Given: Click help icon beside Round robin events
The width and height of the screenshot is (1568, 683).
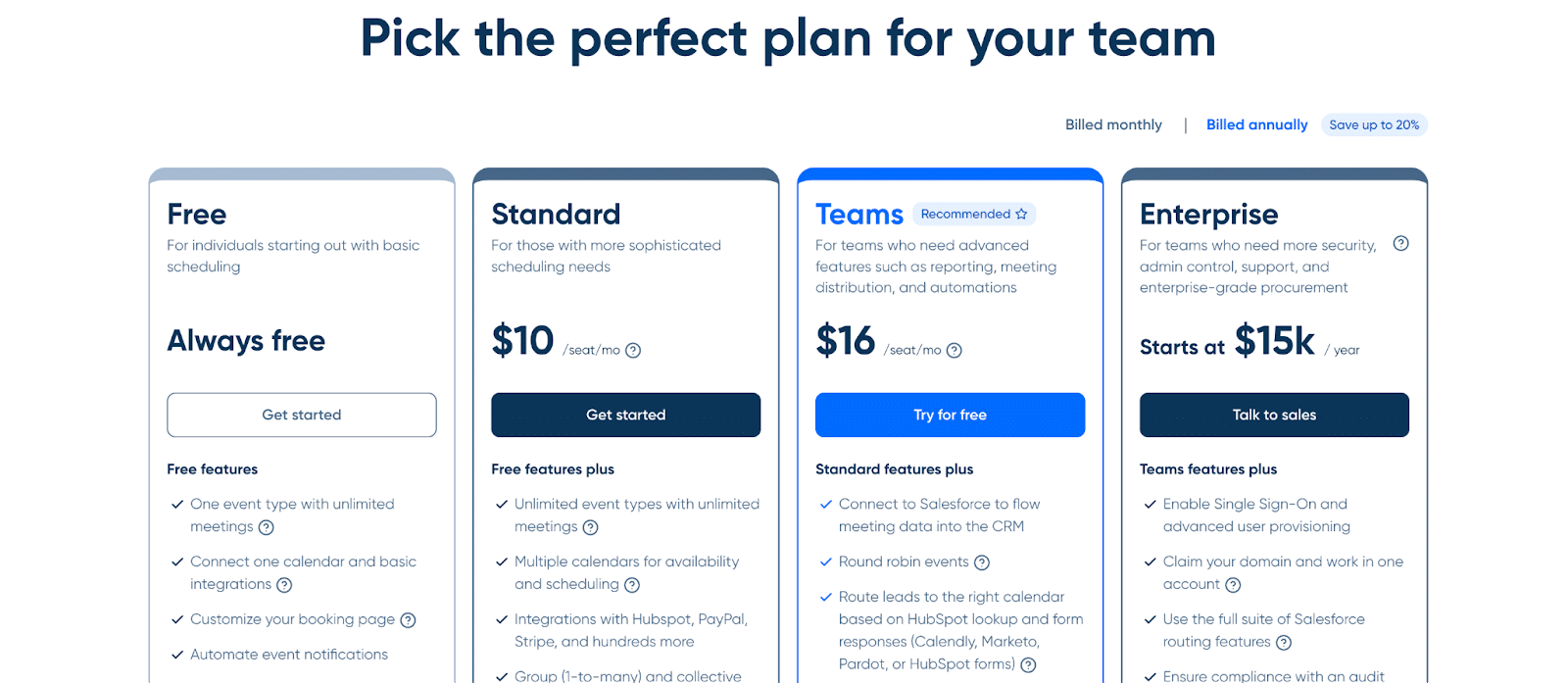Looking at the screenshot, I should 982,562.
